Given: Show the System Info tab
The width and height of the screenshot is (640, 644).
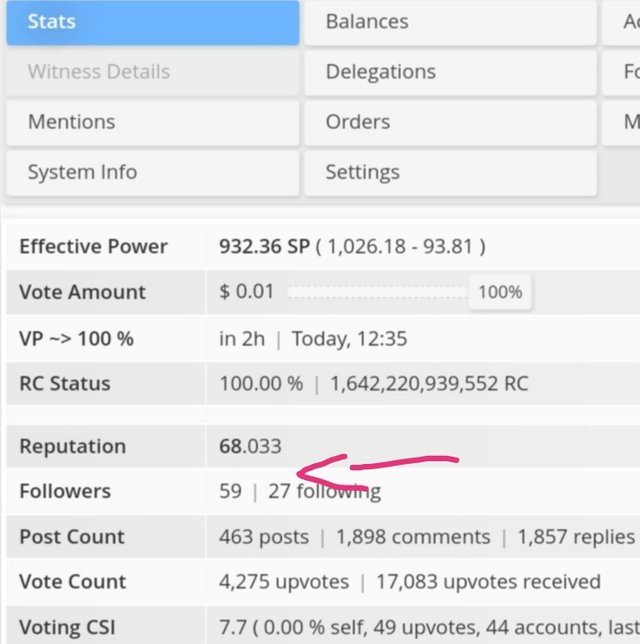Looking at the screenshot, I should [152, 172].
